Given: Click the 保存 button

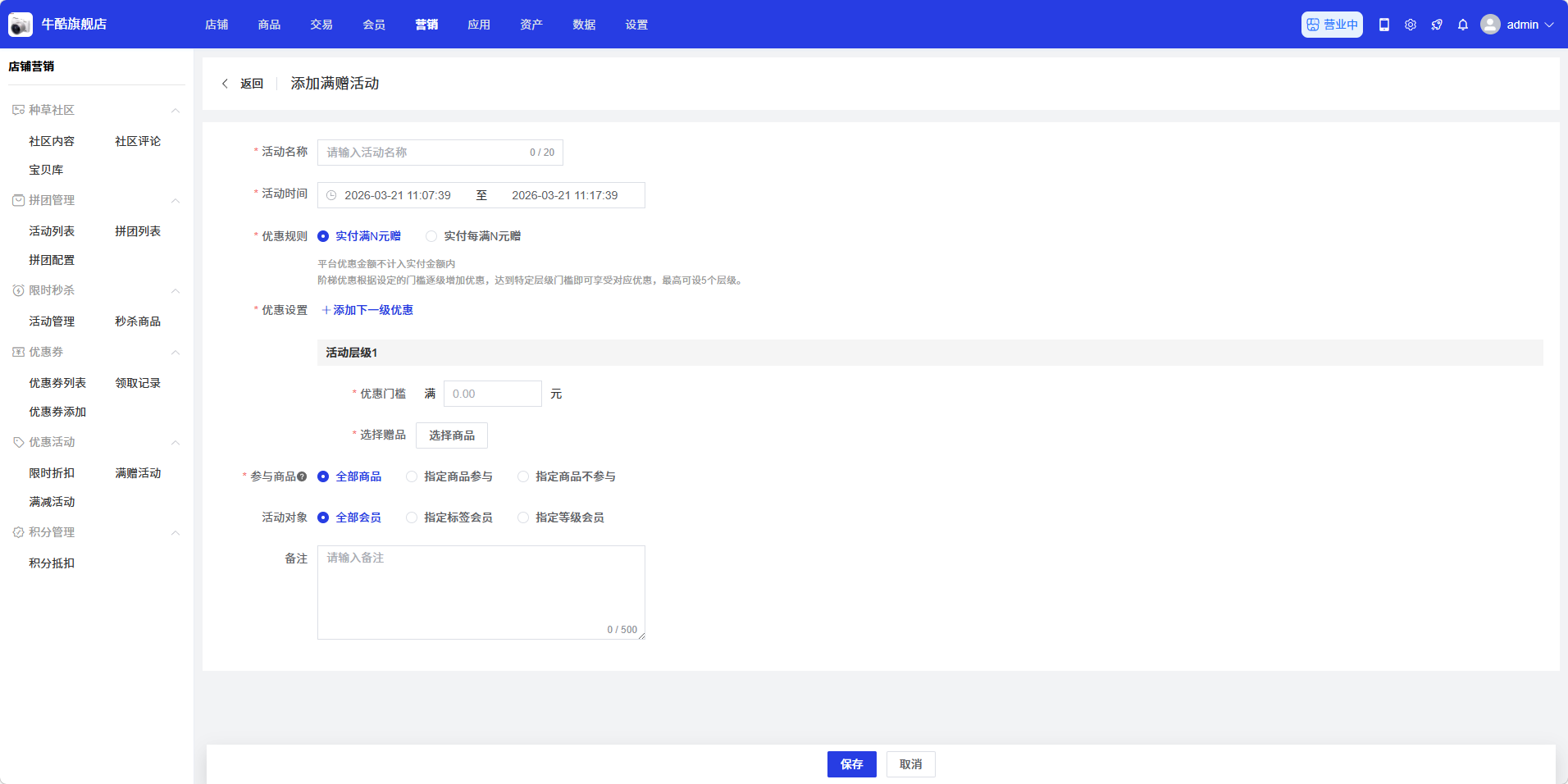Looking at the screenshot, I should click(851, 764).
